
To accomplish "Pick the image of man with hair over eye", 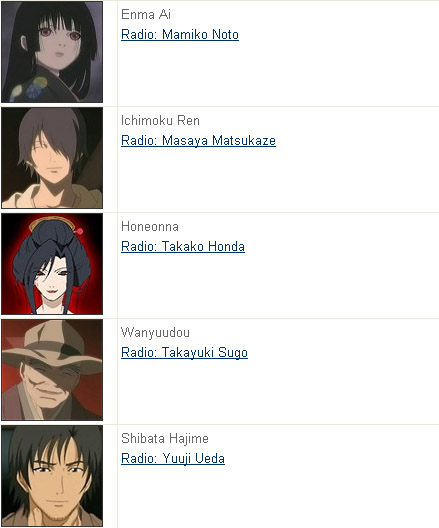I will coord(52,158).
